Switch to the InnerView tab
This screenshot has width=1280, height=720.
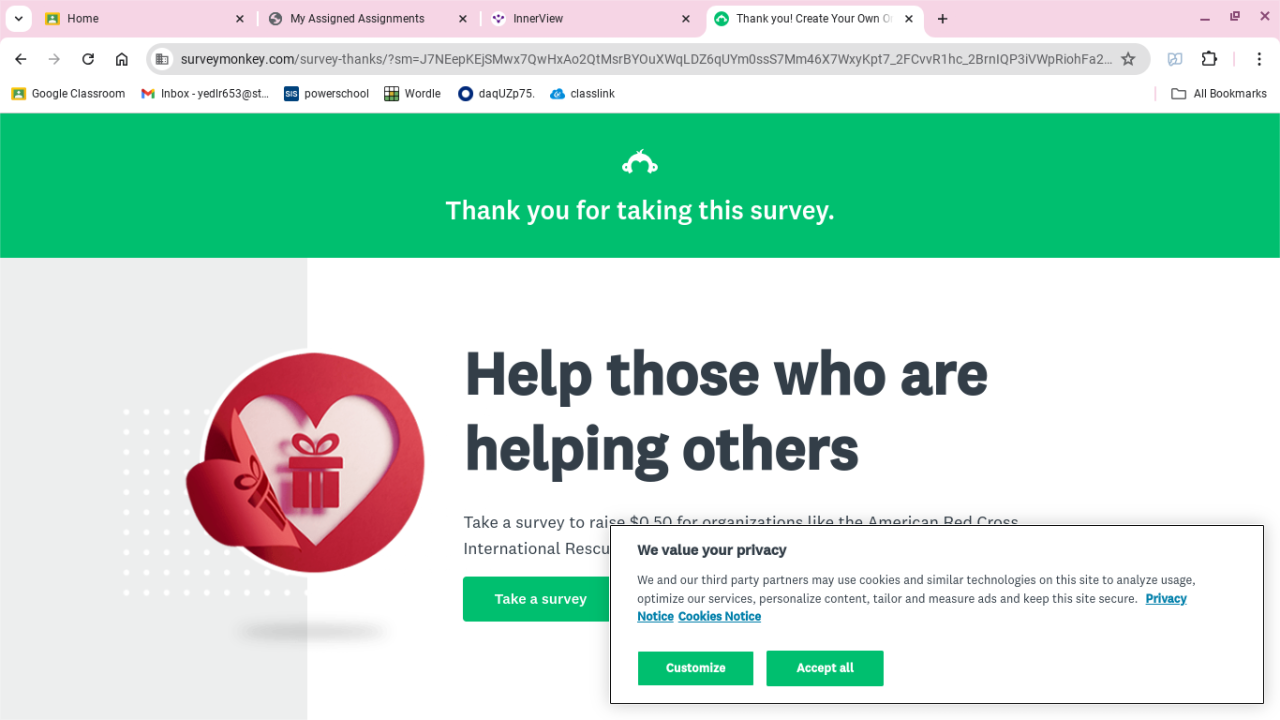click(591, 19)
